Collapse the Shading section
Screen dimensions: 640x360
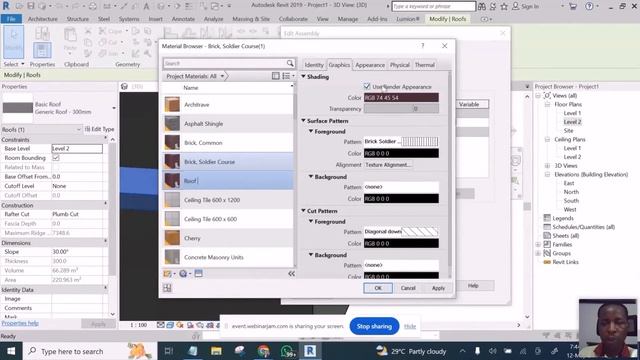[303, 76]
